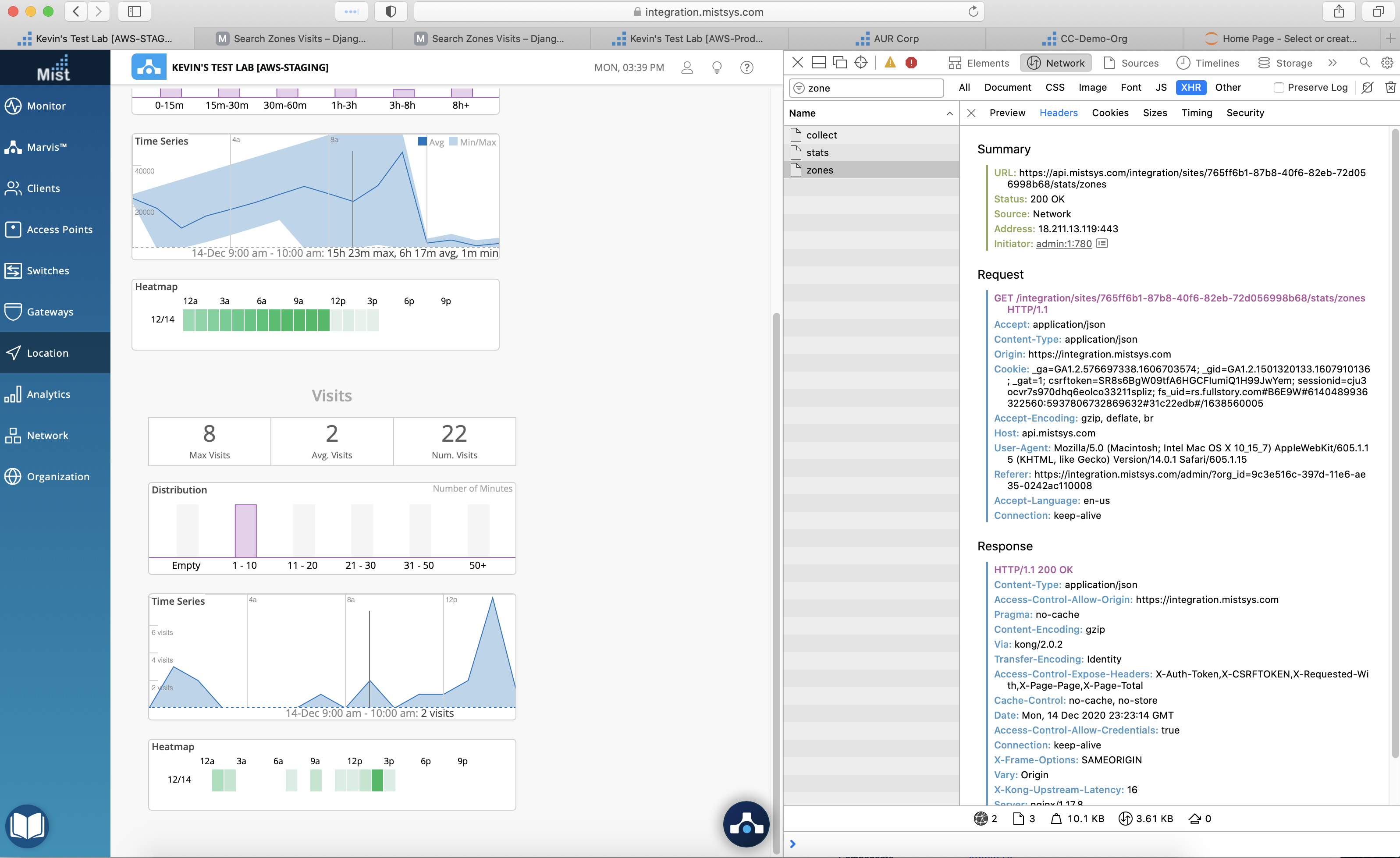Open the Marvis chat bubble button
The width and height of the screenshot is (1400, 858).
pos(746,824)
